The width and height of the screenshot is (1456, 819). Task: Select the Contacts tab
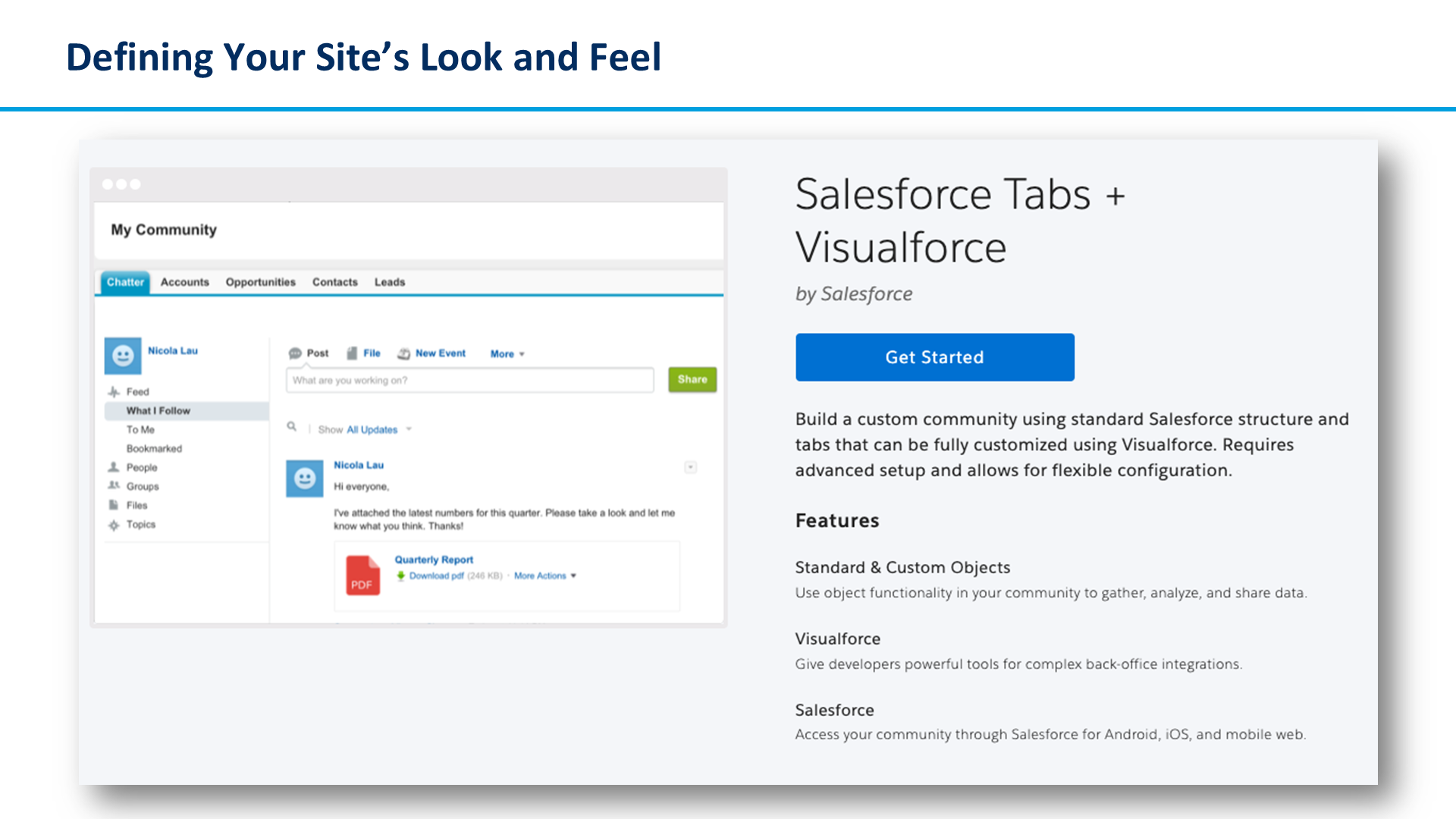click(x=334, y=282)
